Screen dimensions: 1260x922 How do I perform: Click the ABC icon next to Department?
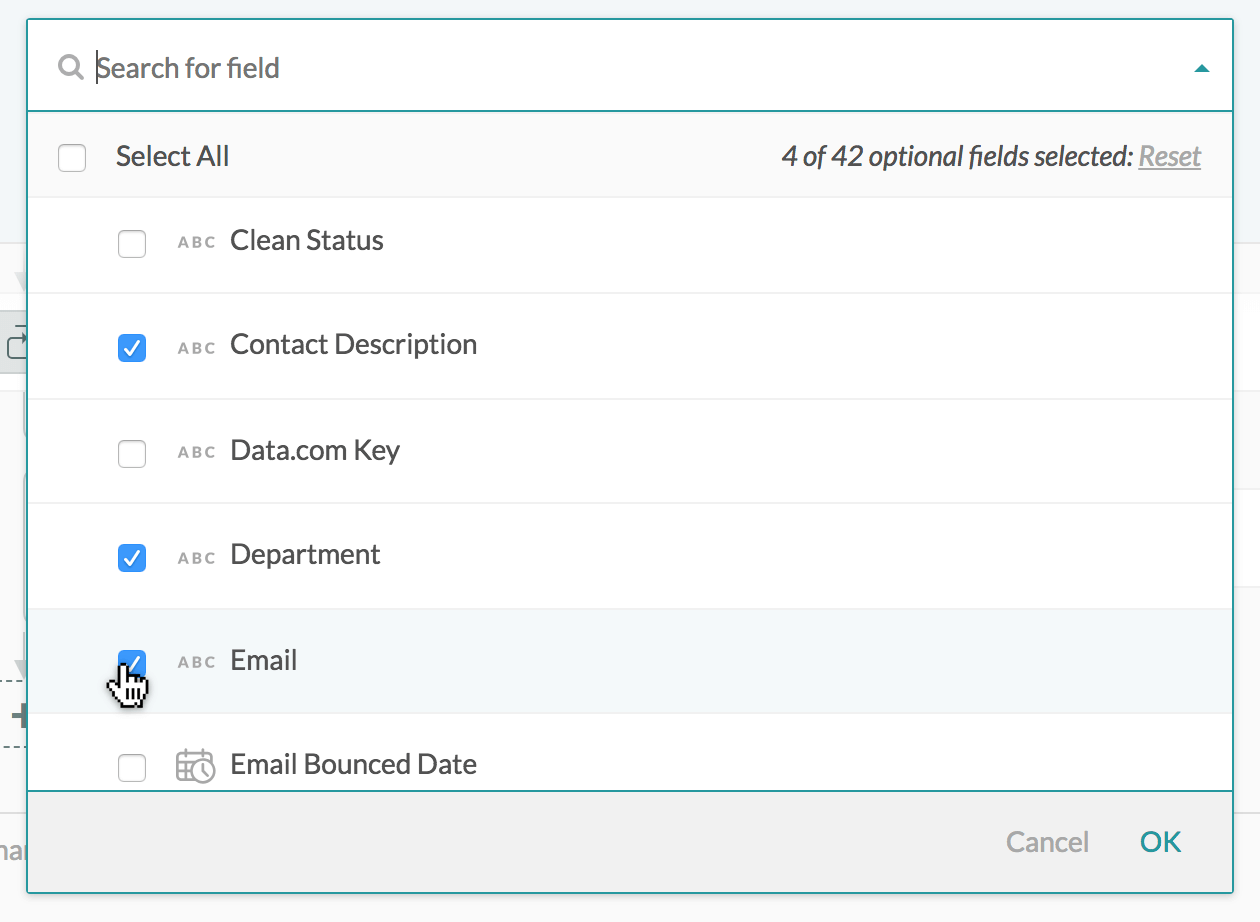tap(196, 557)
